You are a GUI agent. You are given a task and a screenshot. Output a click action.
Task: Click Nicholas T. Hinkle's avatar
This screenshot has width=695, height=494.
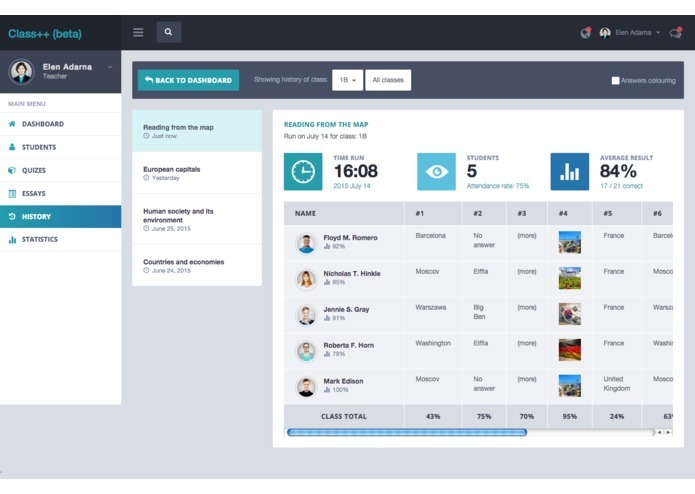[306, 279]
